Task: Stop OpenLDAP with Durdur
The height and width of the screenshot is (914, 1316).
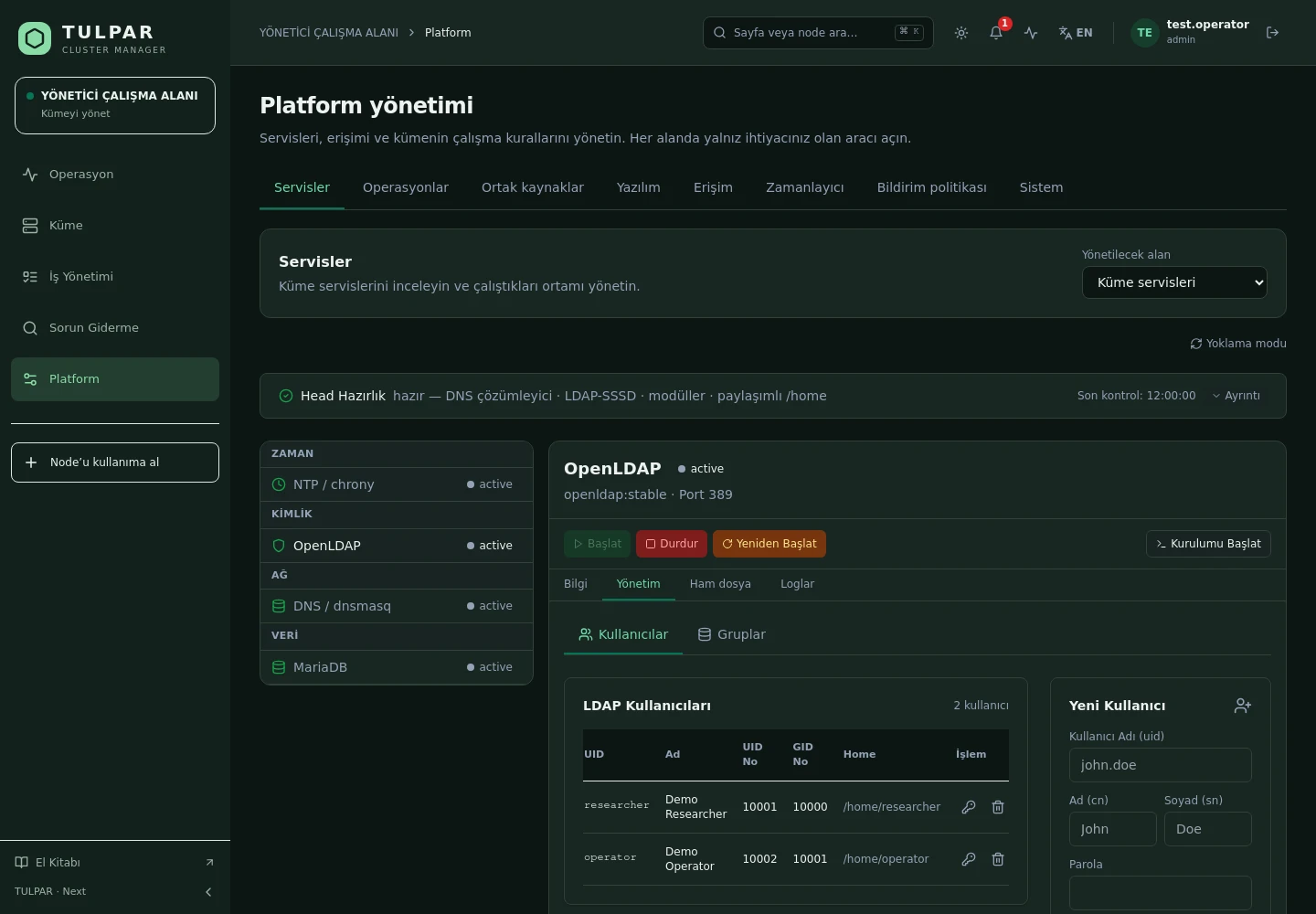Action: point(672,544)
